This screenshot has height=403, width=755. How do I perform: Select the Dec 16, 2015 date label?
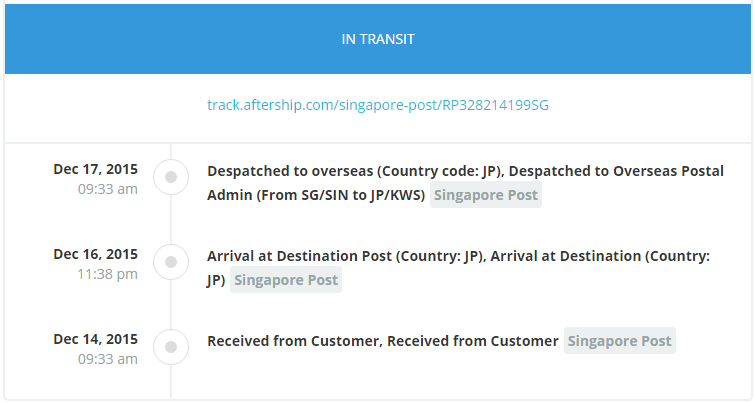pos(96,254)
